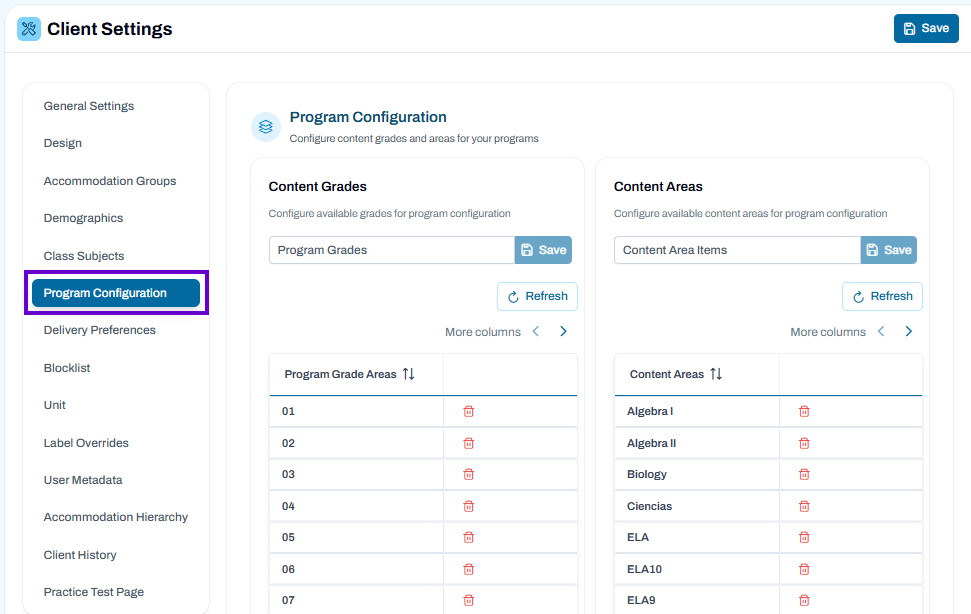Select grade row 03

tap(423, 474)
